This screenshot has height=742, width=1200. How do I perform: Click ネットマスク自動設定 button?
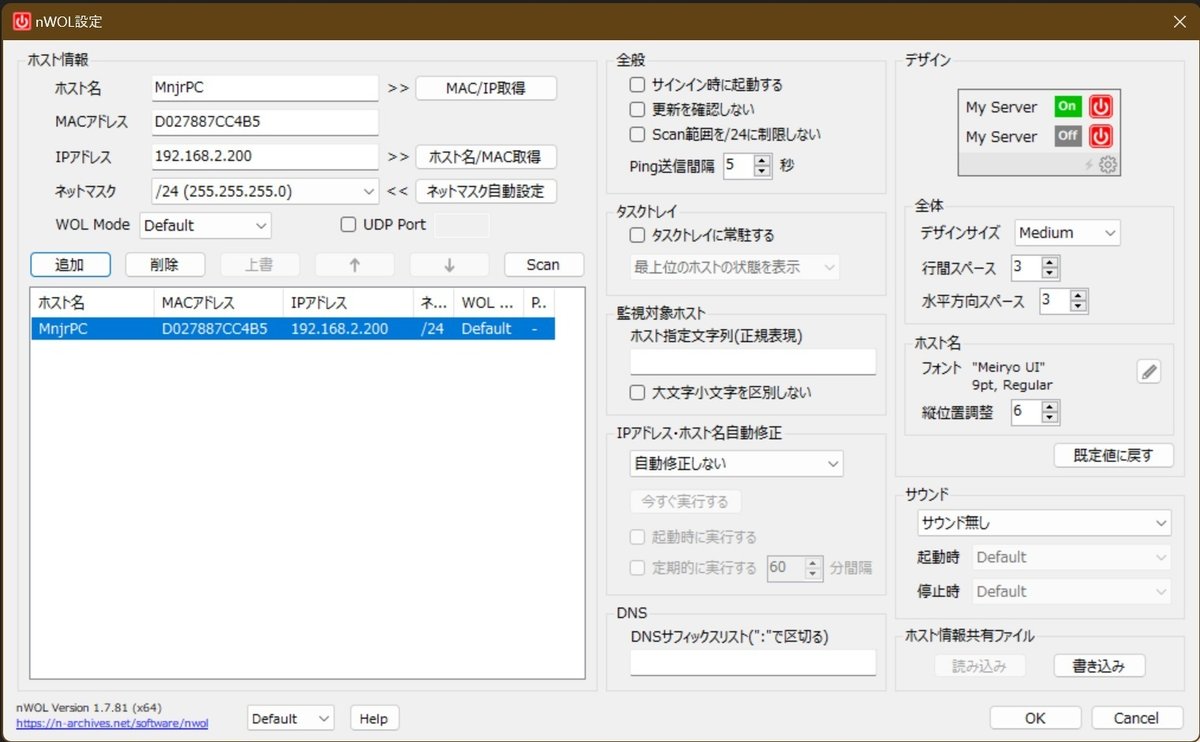[486, 191]
